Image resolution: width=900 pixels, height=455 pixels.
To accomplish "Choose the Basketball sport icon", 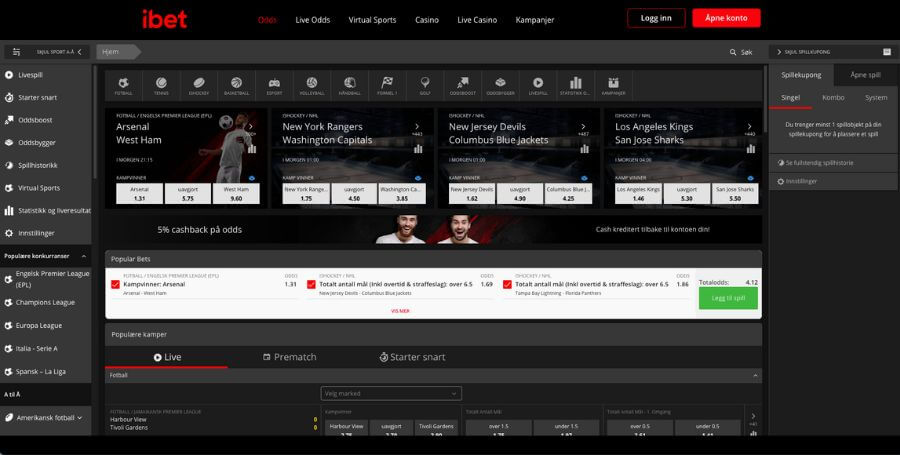I will [x=236, y=85].
